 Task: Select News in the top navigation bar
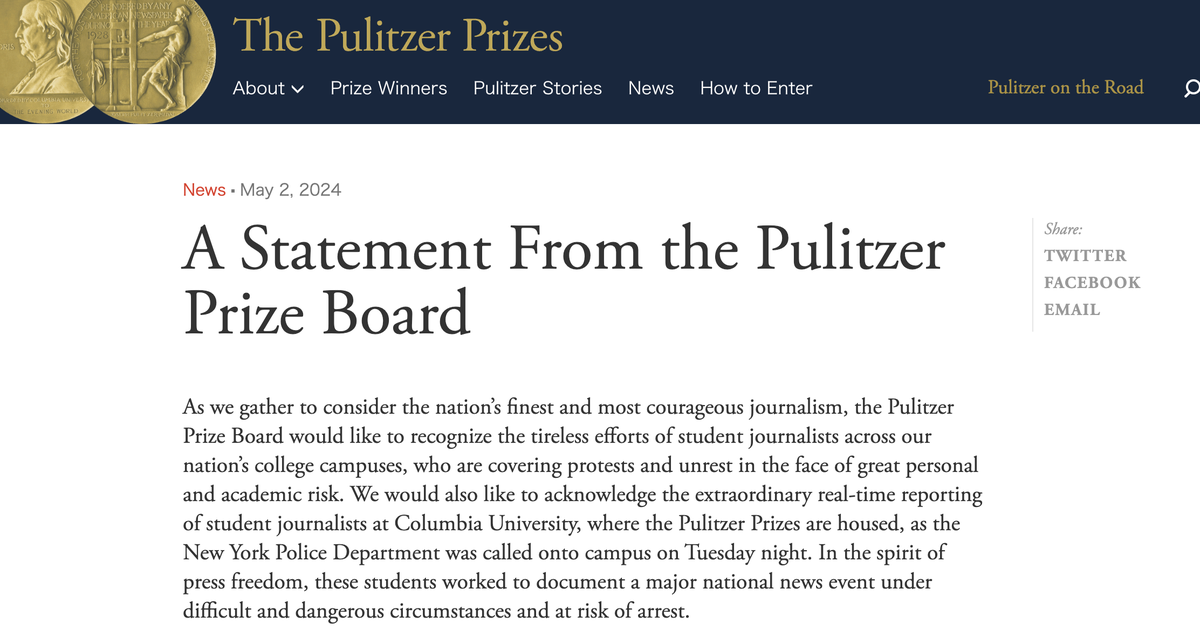(x=651, y=88)
